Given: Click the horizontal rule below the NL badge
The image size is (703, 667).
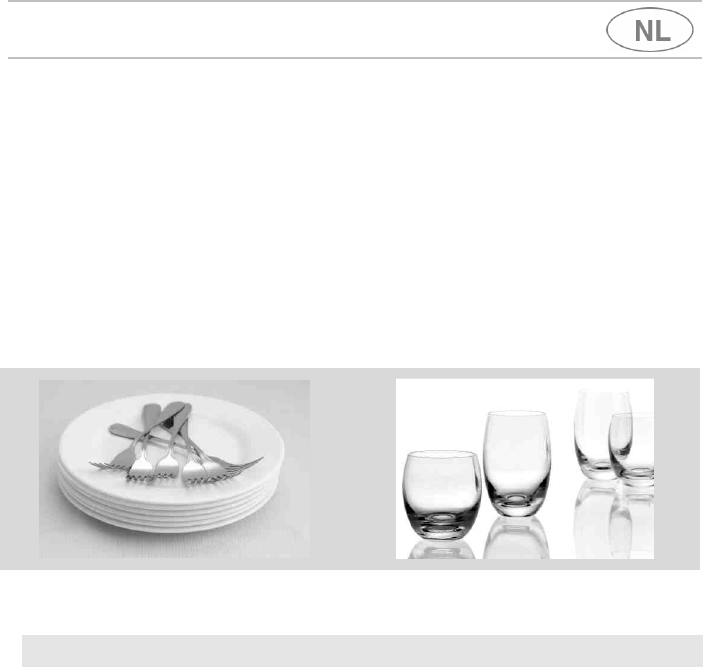Looking at the screenshot, I should (355, 58).
